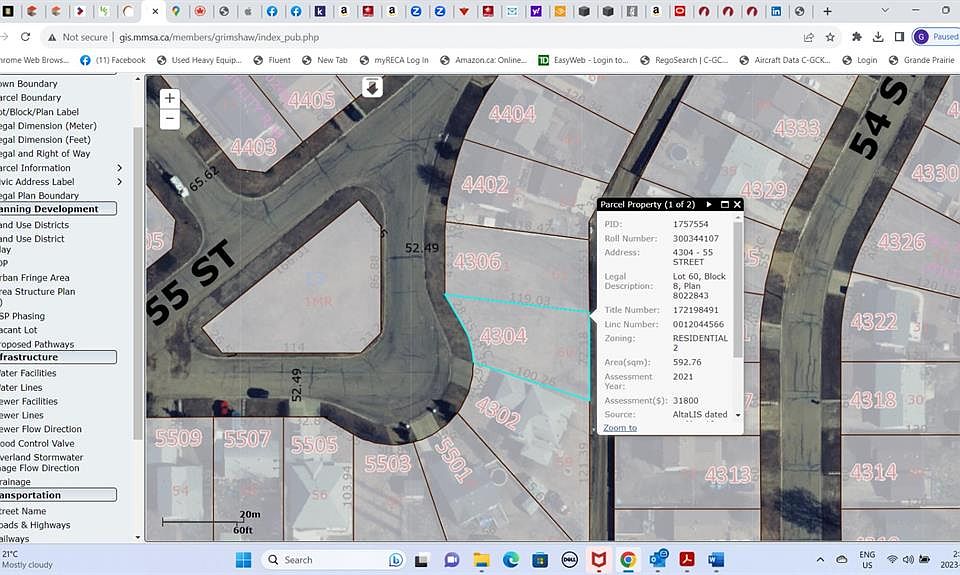Click parcel 4302 on the map
Viewport: 960px width, 575px height.
coord(497,412)
